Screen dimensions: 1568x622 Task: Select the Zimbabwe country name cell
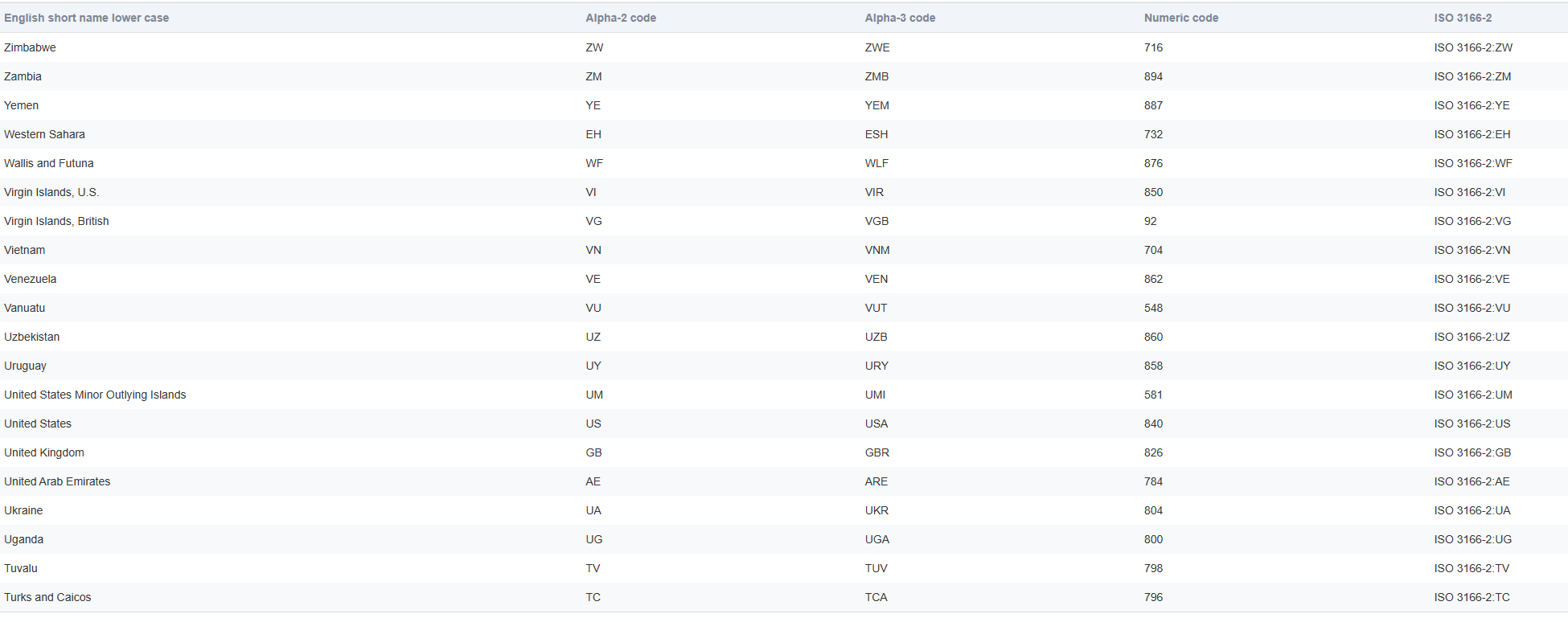(30, 47)
